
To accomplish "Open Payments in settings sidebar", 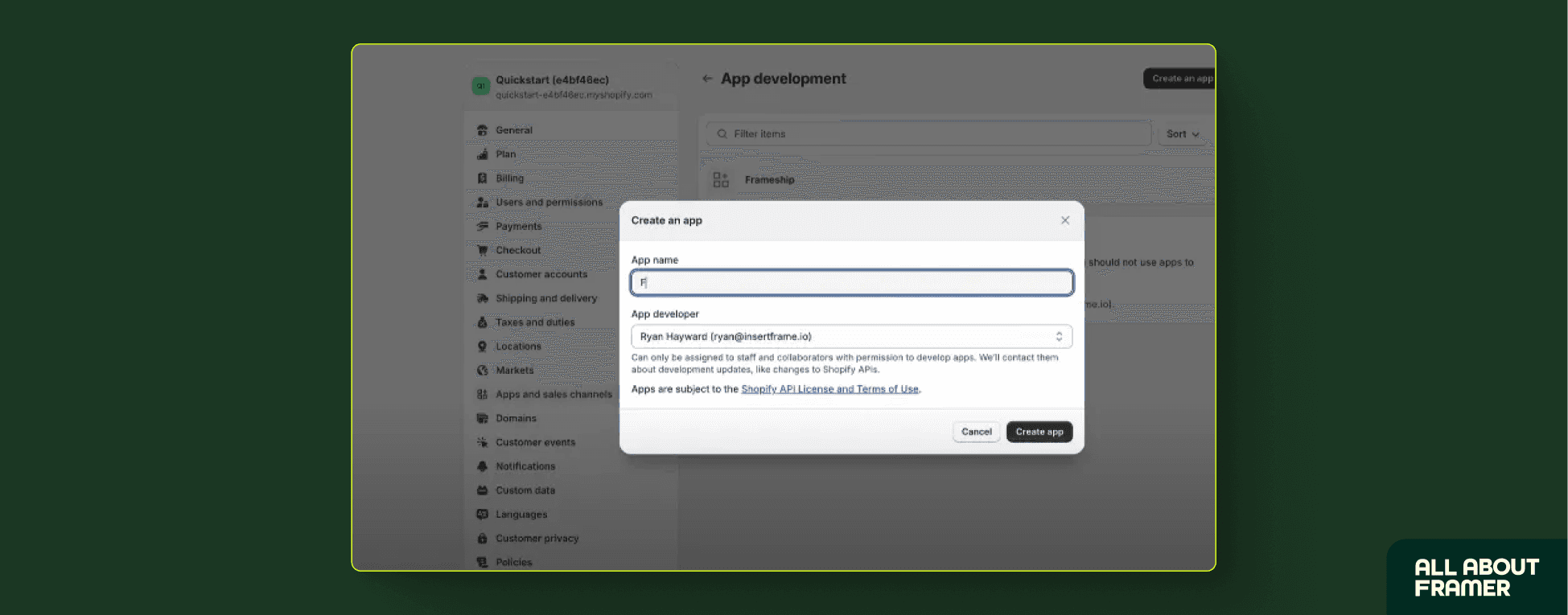I will (x=519, y=227).
